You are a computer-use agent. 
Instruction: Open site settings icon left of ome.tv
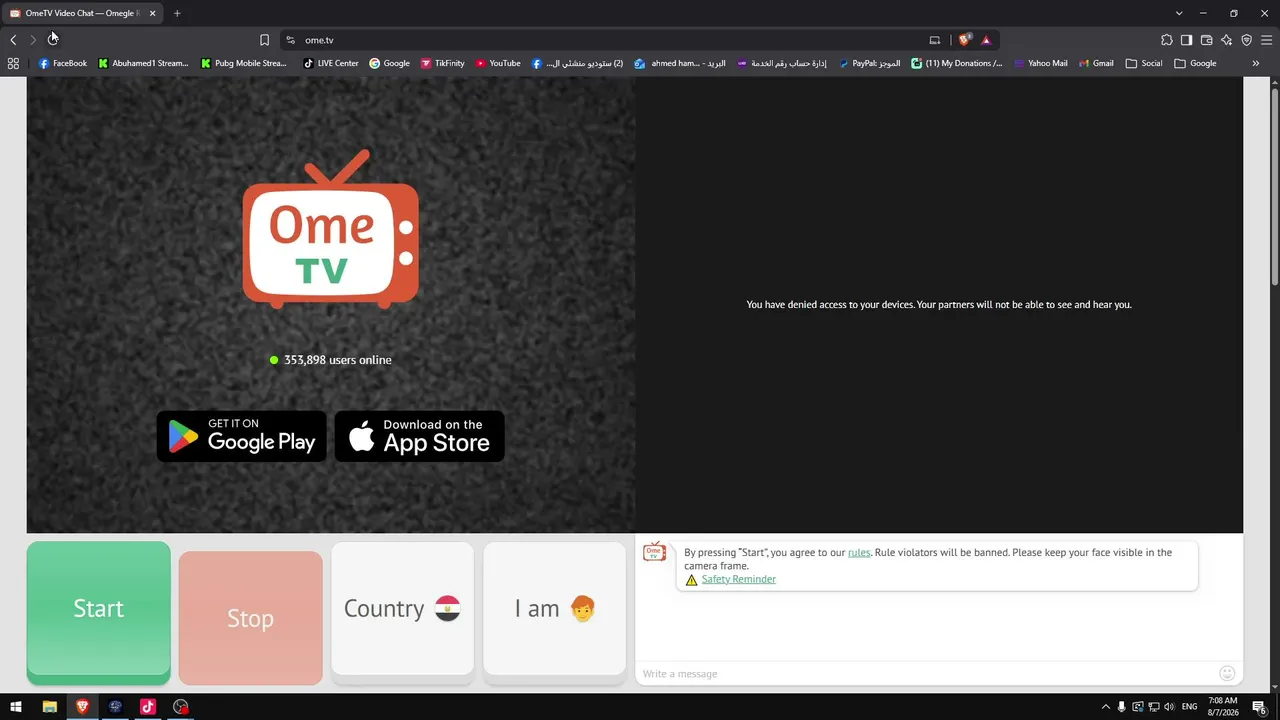(x=290, y=40)
